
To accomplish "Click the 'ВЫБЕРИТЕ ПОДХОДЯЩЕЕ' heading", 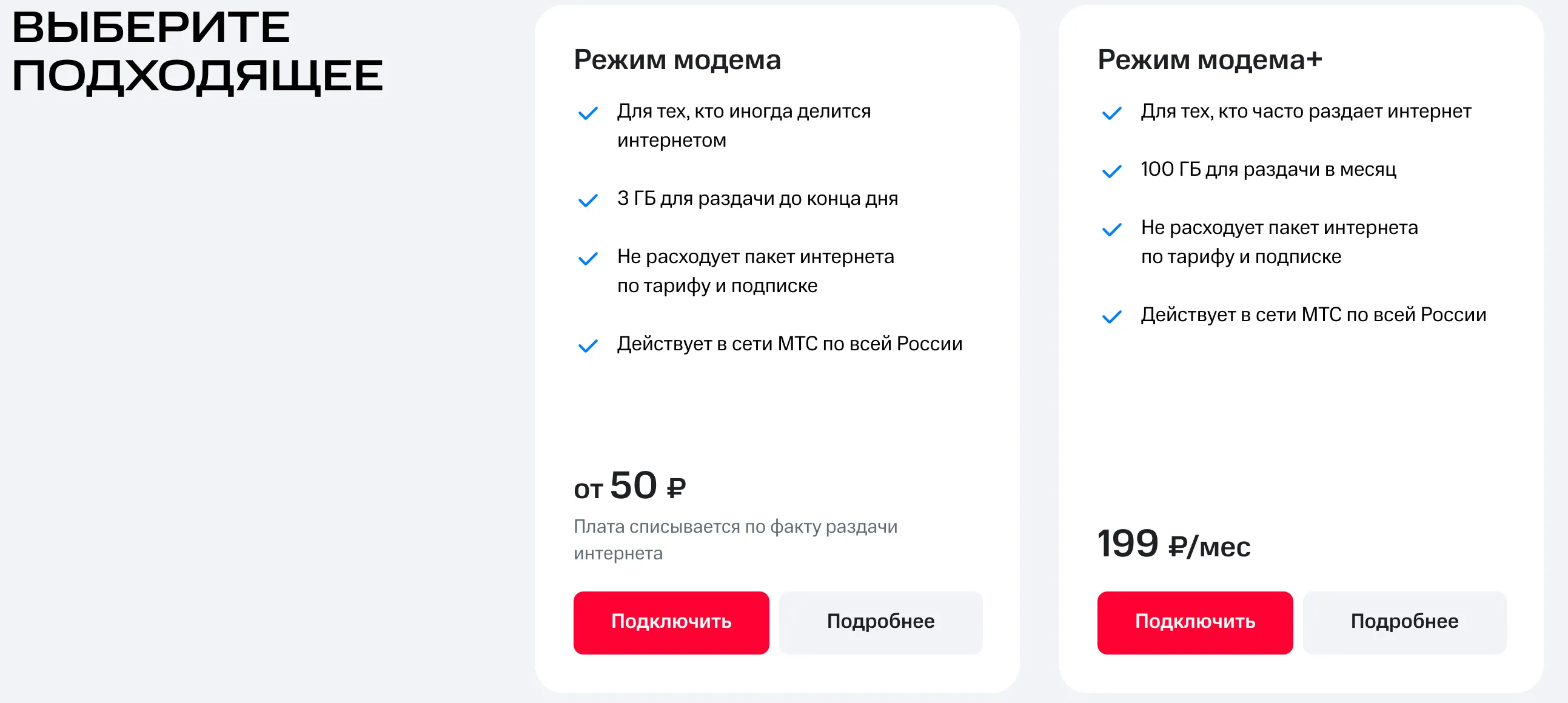I will point(197,52).
